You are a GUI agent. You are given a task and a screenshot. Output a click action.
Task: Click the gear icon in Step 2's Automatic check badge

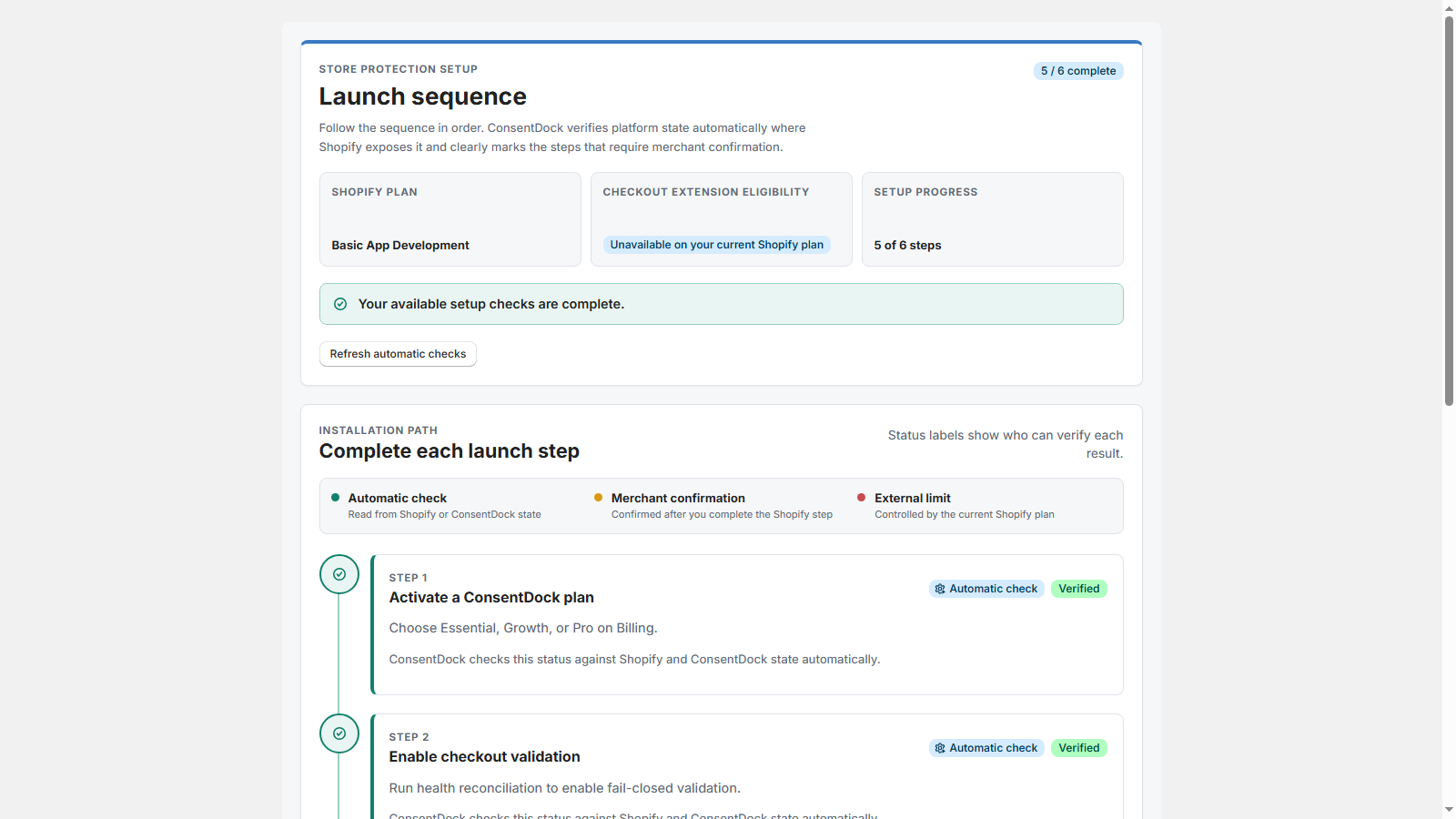940,748
